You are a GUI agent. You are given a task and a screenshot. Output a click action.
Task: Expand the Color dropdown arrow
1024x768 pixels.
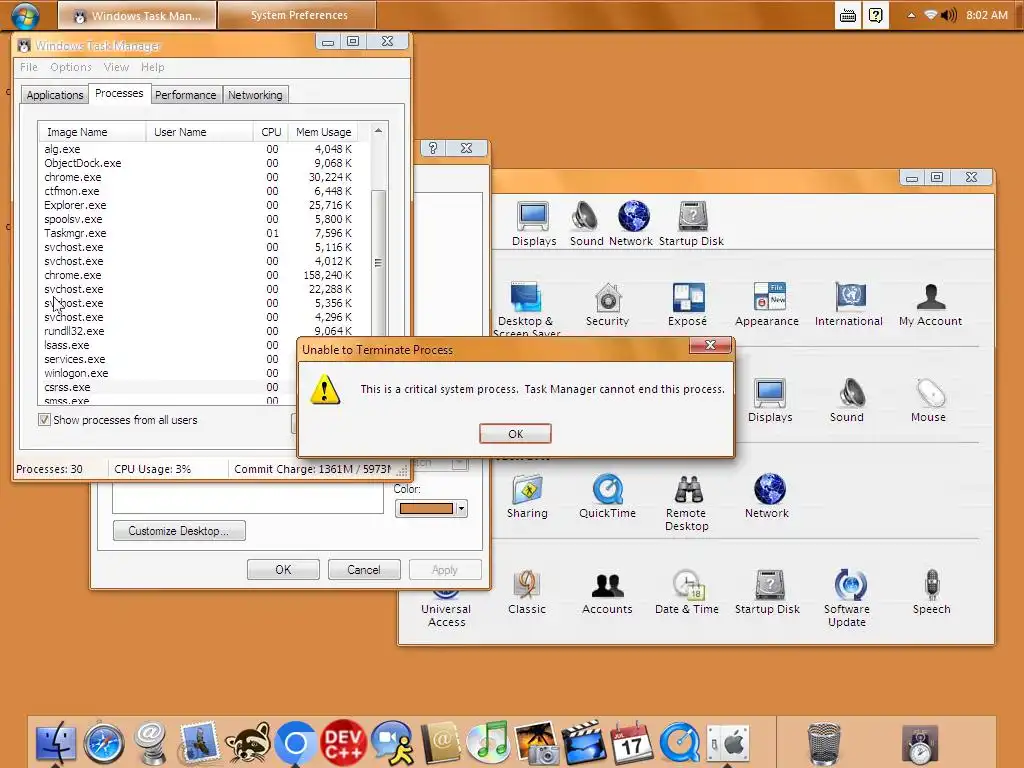click(461, 508)
